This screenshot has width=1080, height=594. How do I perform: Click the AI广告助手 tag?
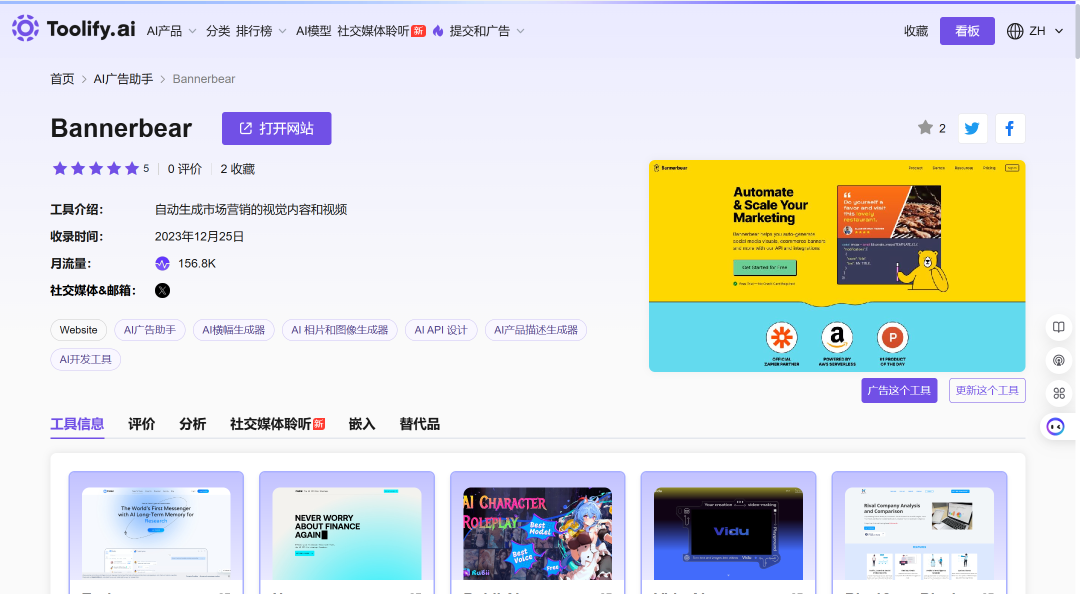[149, 330]
